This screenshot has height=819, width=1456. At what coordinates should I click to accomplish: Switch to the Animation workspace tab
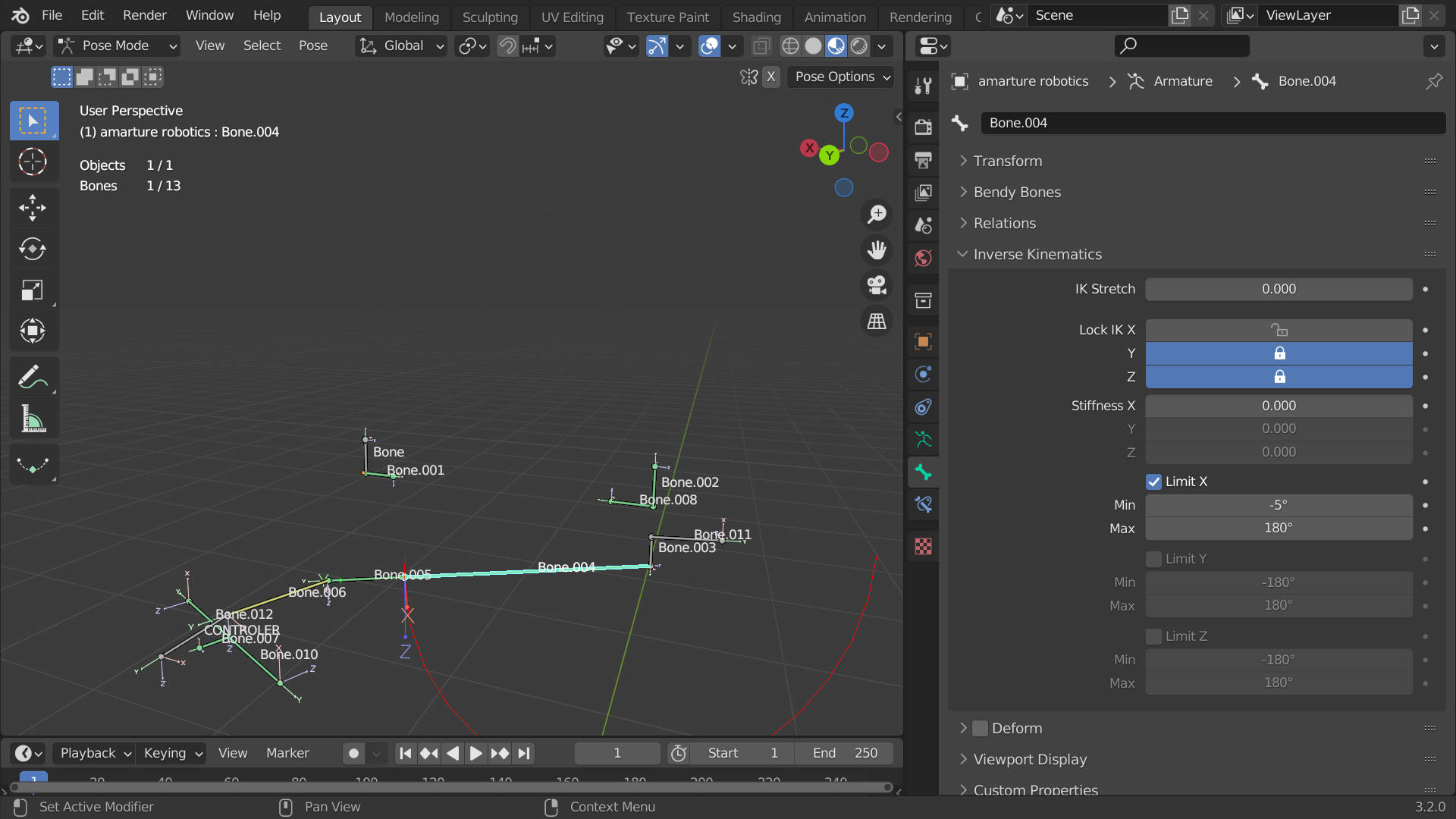834,17
